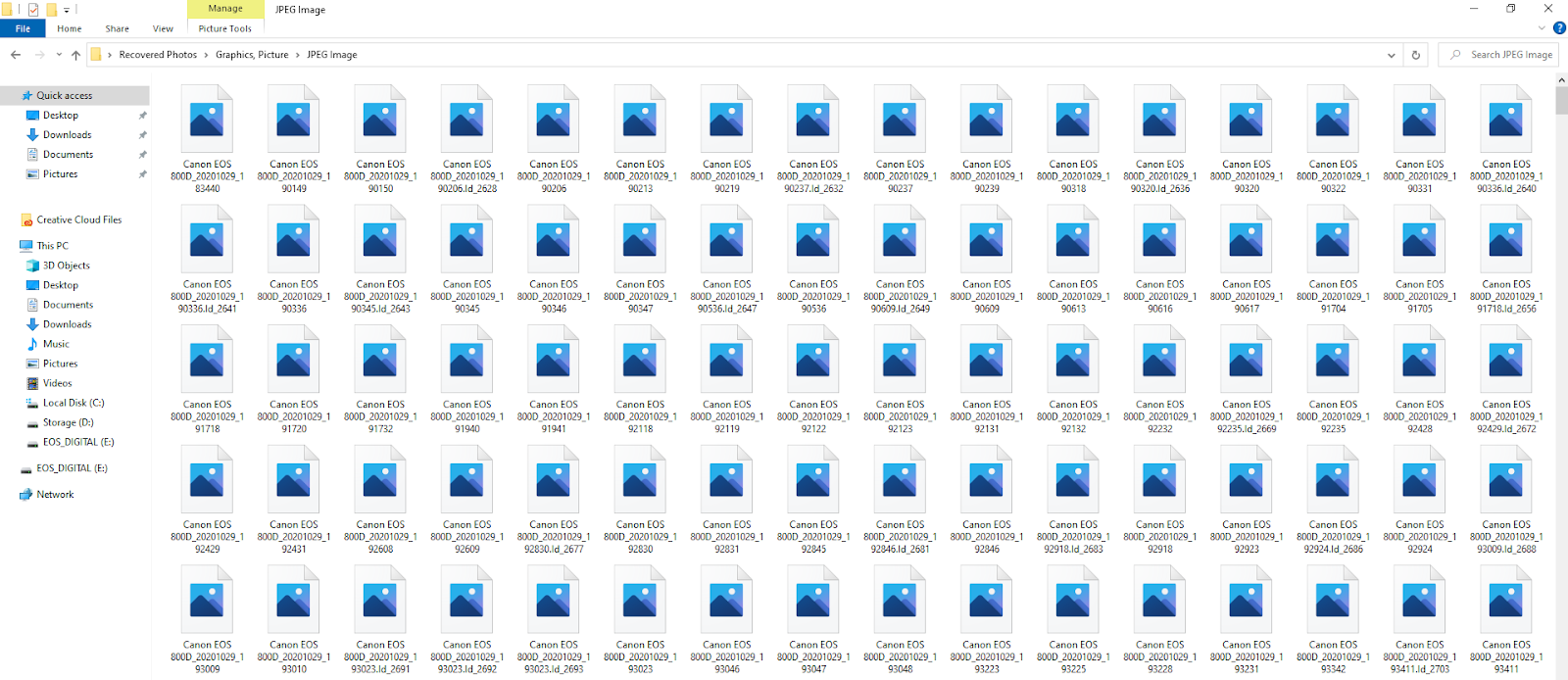Refresh the JPEG Image folder
1568x680 pixels.
[1415, 55]
